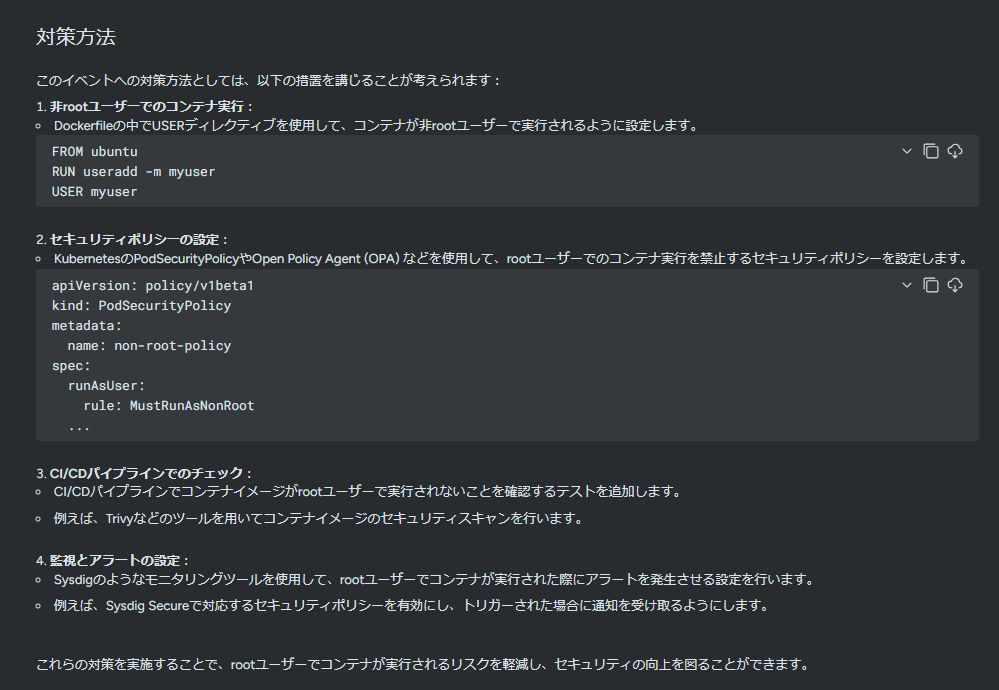
Task: Copy the Dockerfile code block
Action: 931,151
